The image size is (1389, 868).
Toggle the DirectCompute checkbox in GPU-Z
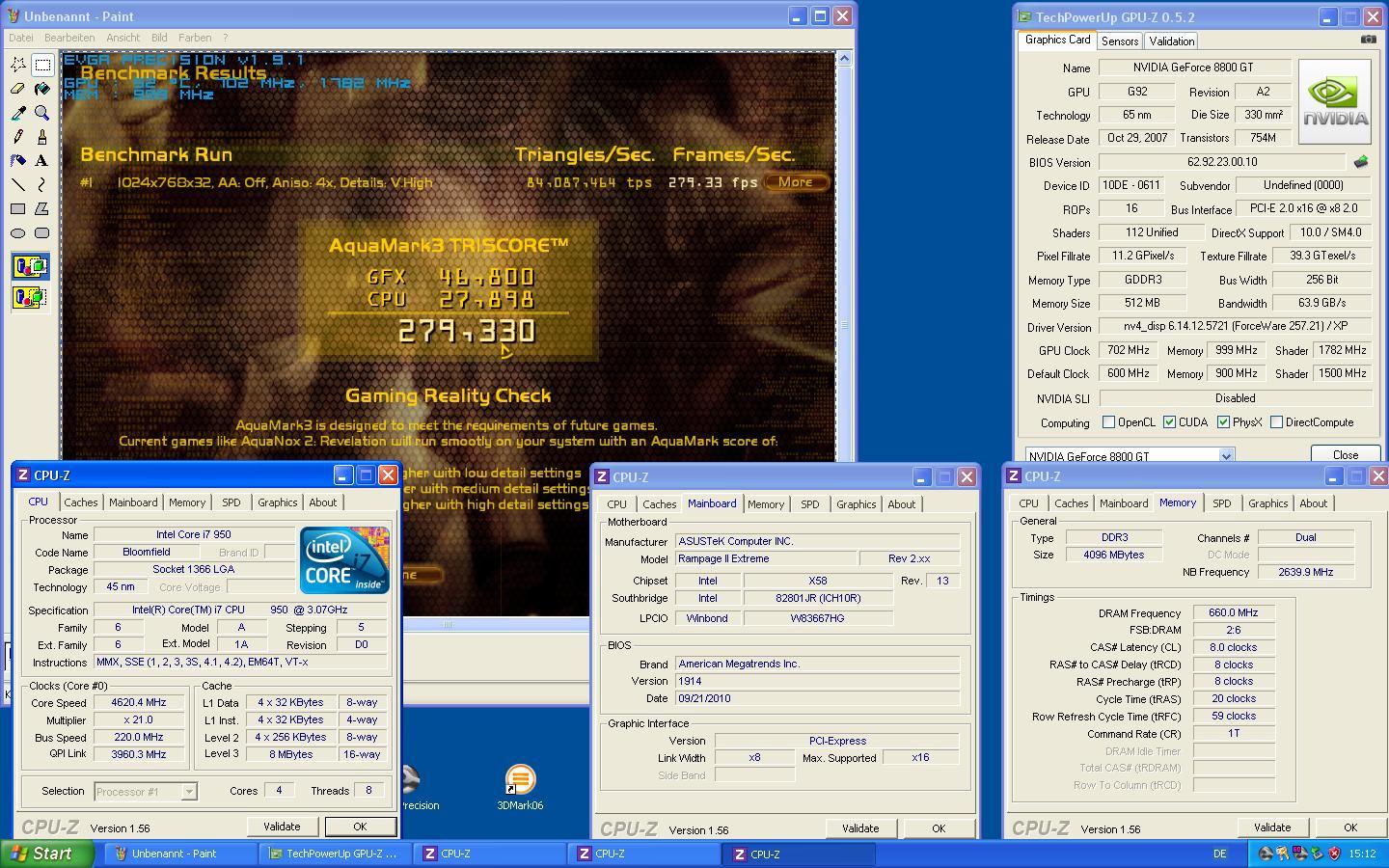1276,422
